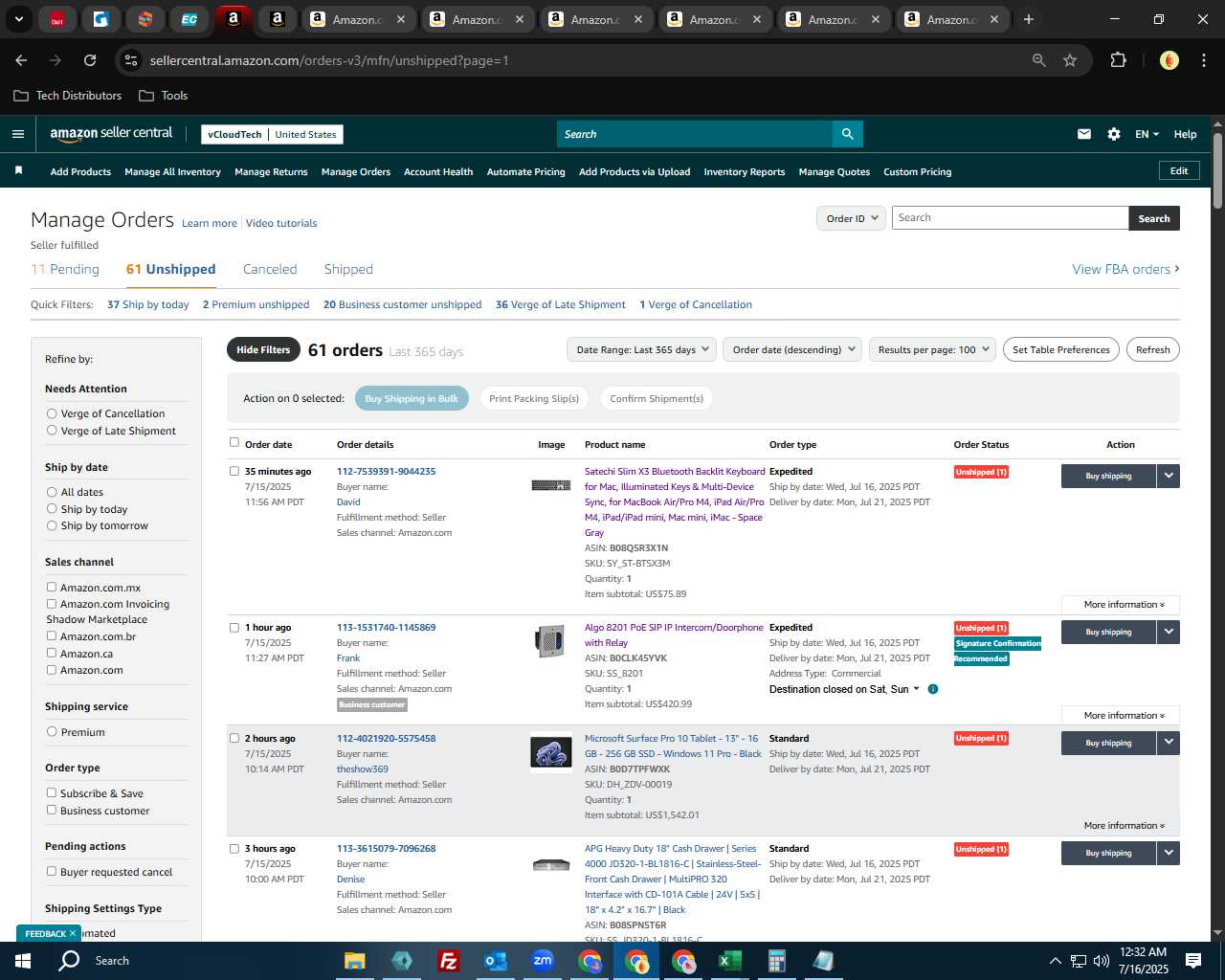Open the browser tab search chevron
This screenshot has height=980, width=1225.
point(18,19)
